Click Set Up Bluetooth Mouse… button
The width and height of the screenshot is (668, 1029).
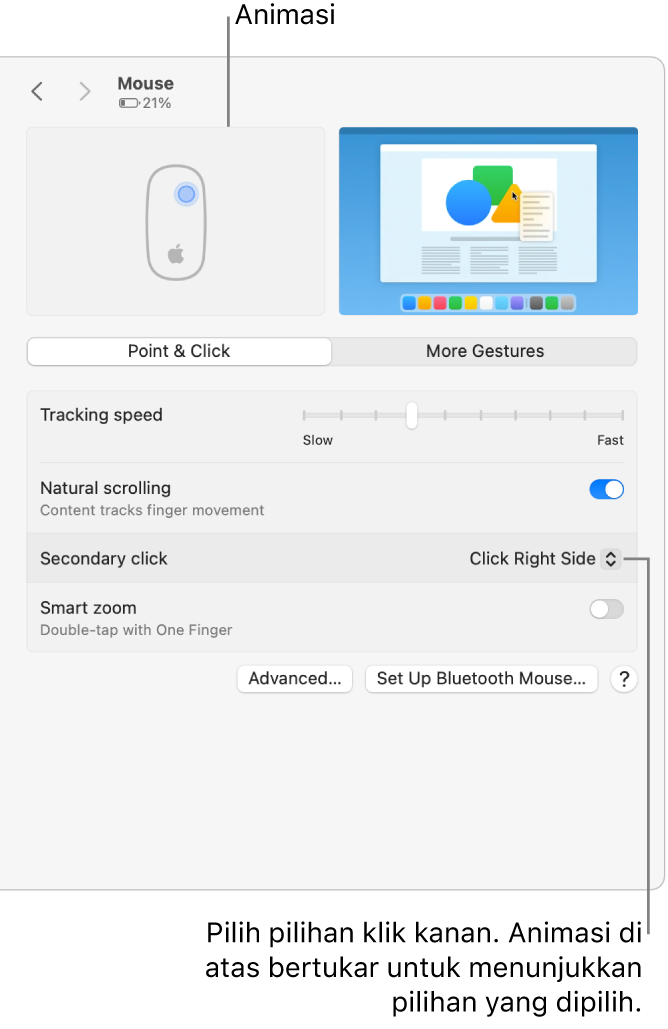[x=481, y=679]
